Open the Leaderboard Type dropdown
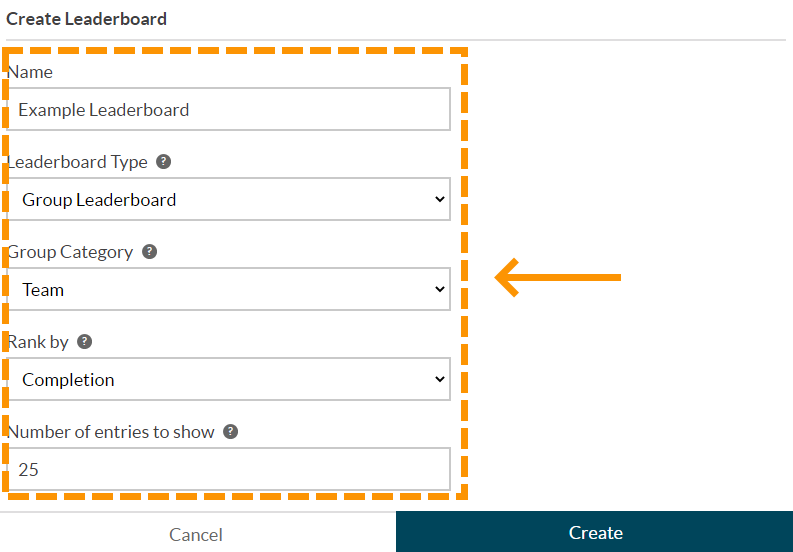Image resolution: width=793 pixels, height=552 pixels. coord(228,200)
